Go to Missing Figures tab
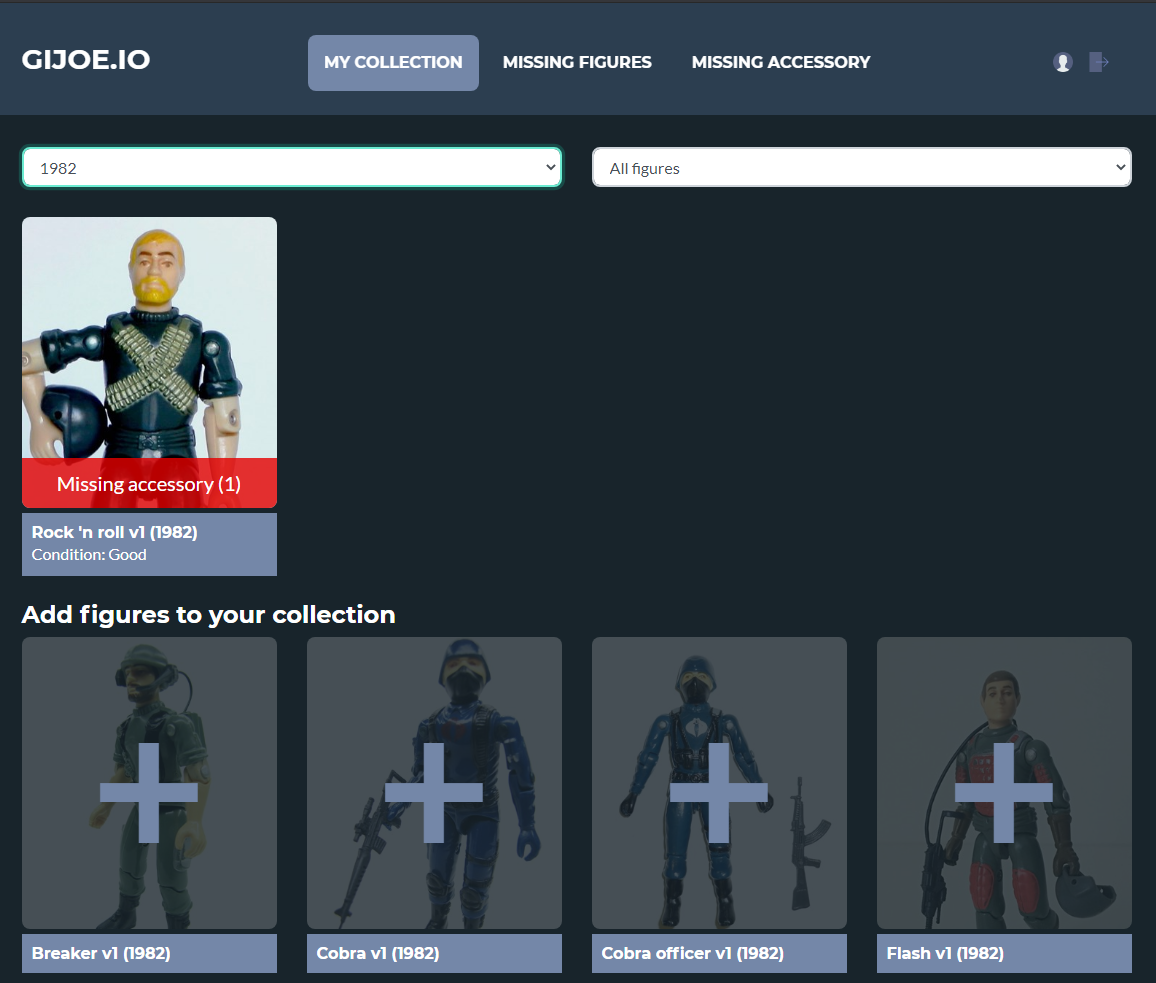Viewport: 1156px width, 983px height. coord(577,63)
